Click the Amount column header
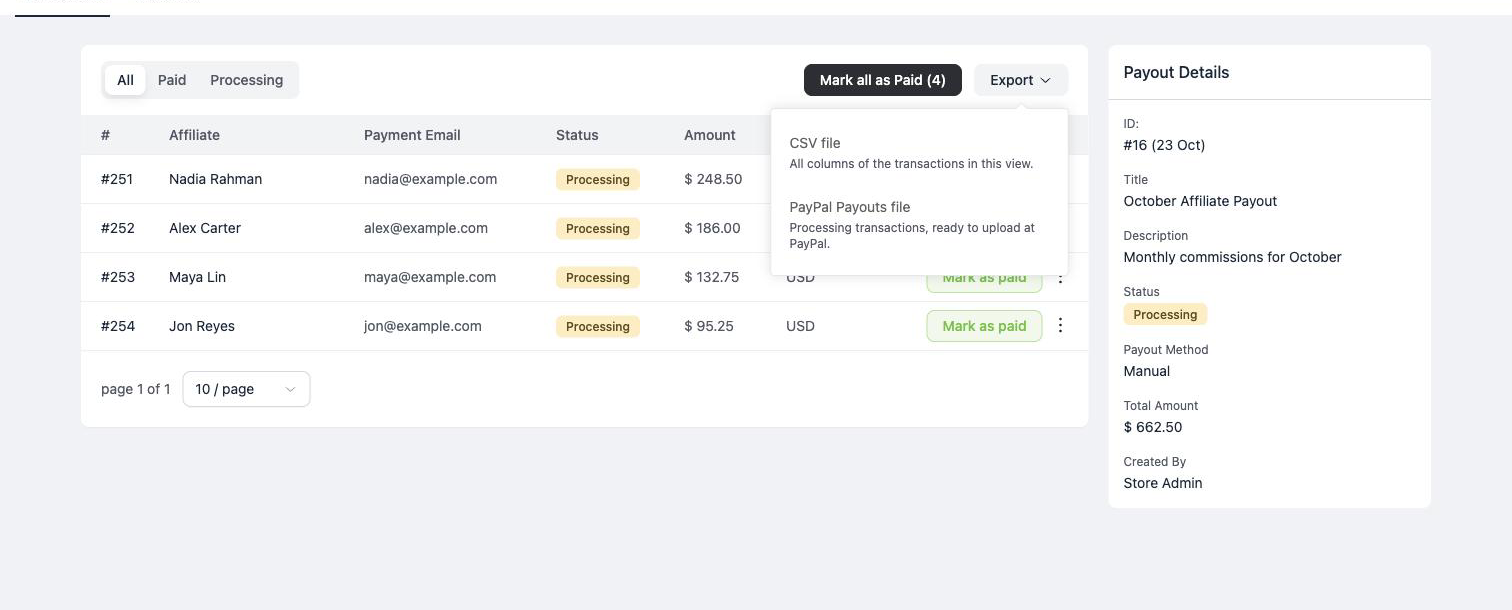 pos(710,135)
